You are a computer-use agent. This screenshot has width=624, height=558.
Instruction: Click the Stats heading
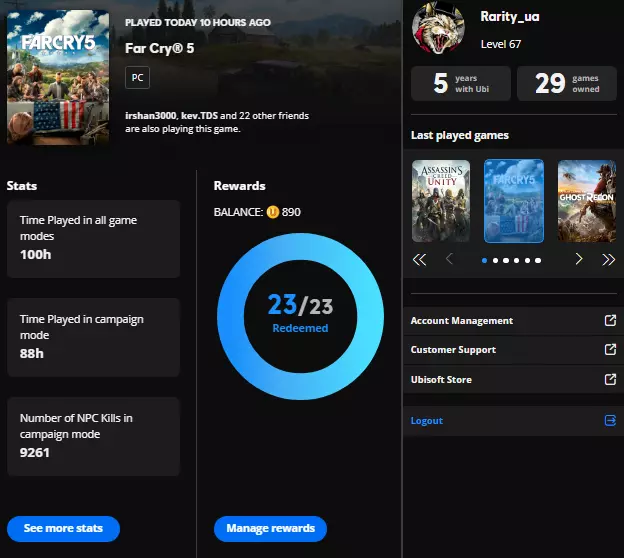click(22, 186)
